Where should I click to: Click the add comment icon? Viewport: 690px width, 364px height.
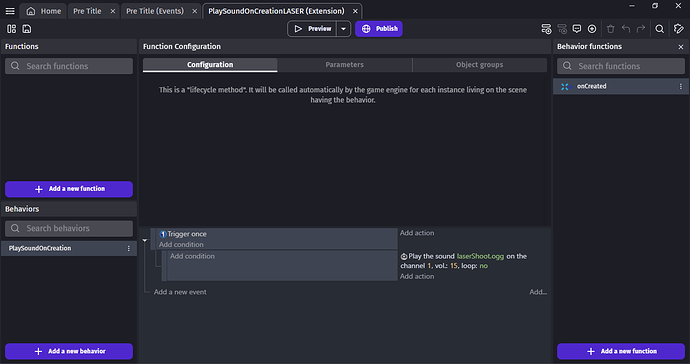point(576,29)
